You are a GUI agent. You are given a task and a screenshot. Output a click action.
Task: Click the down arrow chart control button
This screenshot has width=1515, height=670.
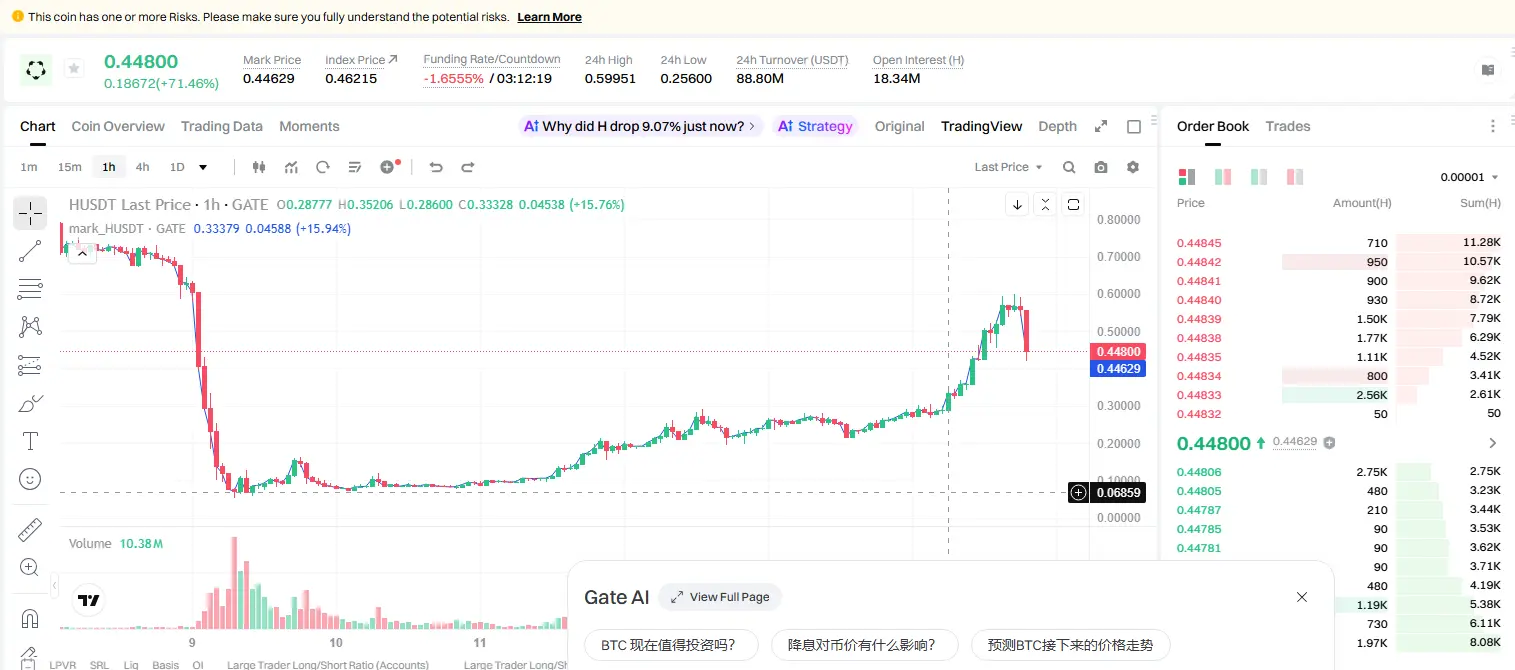pos(1017,204)
